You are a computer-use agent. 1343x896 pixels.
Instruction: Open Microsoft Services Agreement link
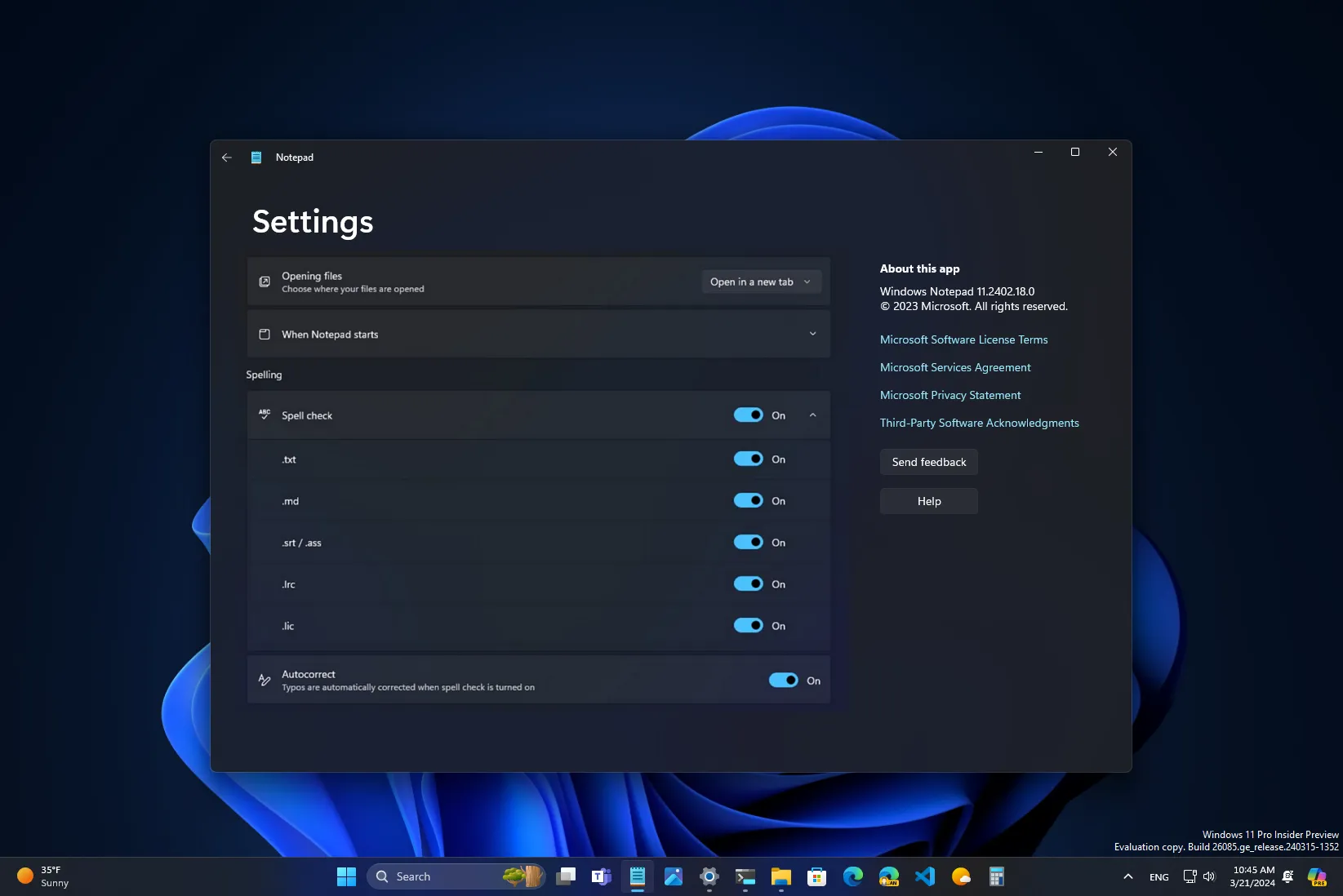955,367
